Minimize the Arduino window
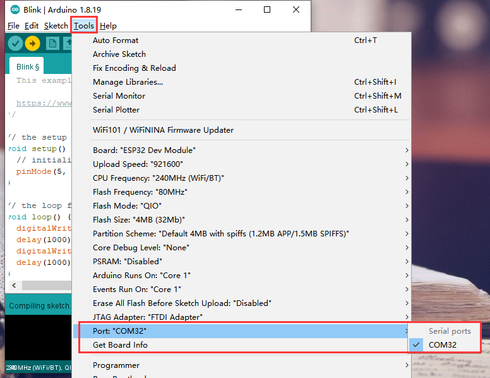Screen dimensions: 490x378 tap(239, 10)
